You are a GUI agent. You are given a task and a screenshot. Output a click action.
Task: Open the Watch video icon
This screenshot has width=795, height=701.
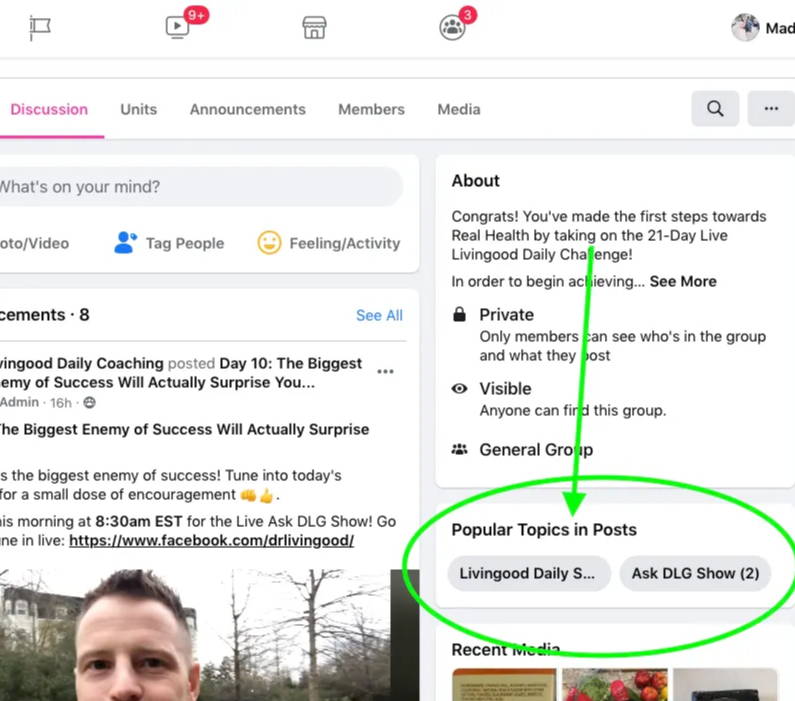177,26
